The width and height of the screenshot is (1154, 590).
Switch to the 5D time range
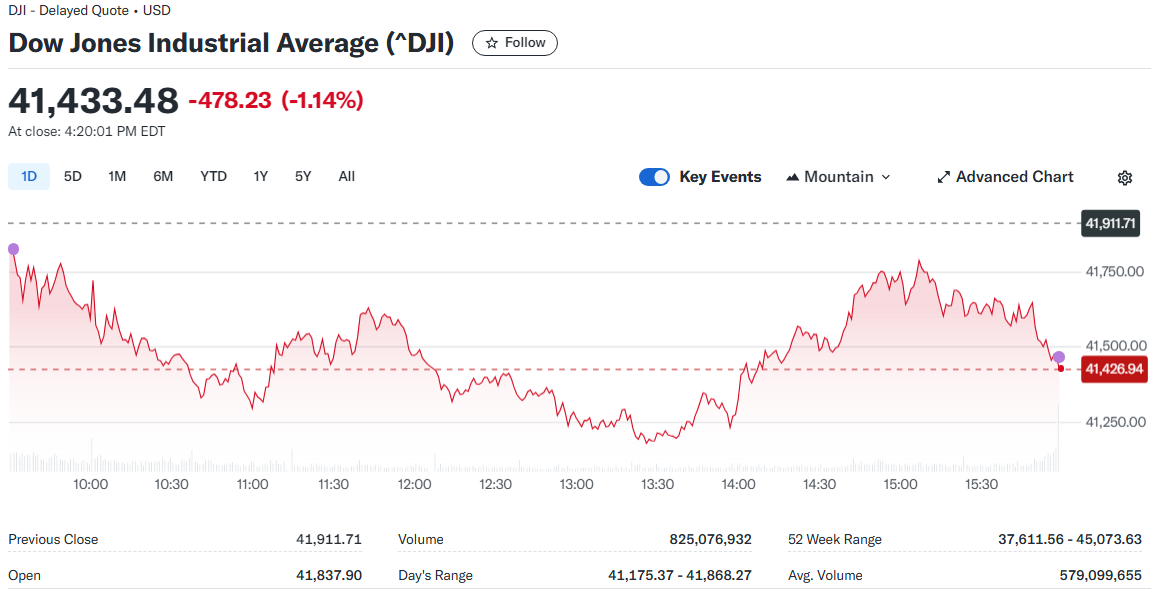point(72,177)
